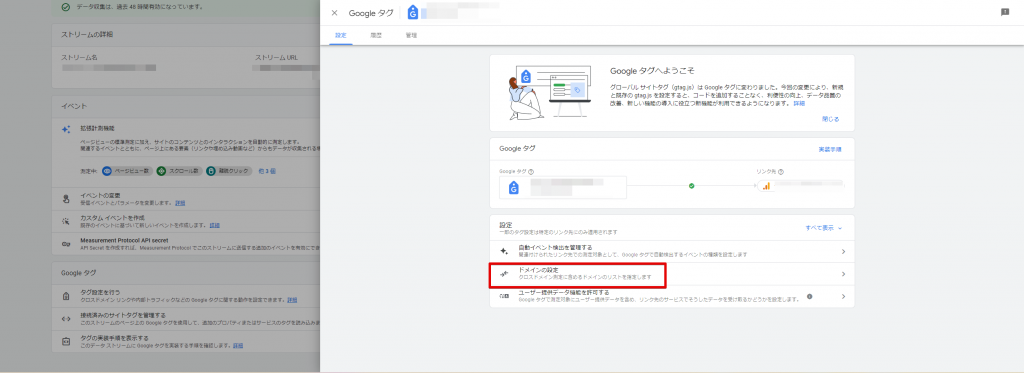Click icon for ユーザー提供データ機能を許可する
The width and height of the screenshot is (1024, 373).
504,297
